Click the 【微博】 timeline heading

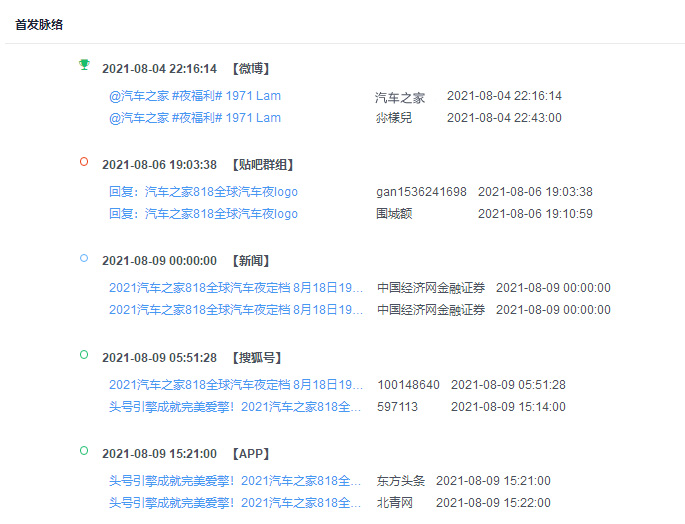[250, 69]
